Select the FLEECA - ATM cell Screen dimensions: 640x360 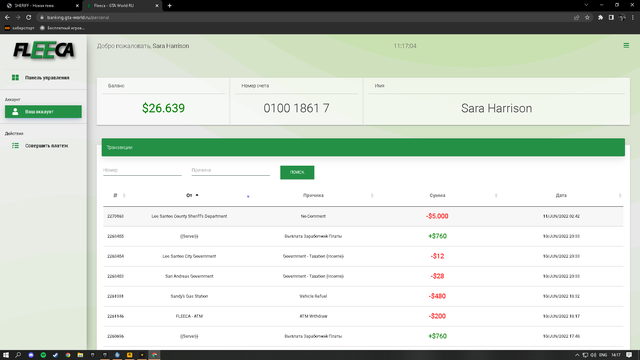189,316
